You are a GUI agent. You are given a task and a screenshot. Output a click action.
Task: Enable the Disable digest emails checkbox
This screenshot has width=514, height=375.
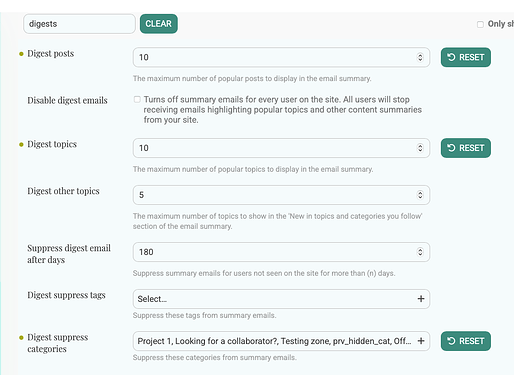point(137,99)
